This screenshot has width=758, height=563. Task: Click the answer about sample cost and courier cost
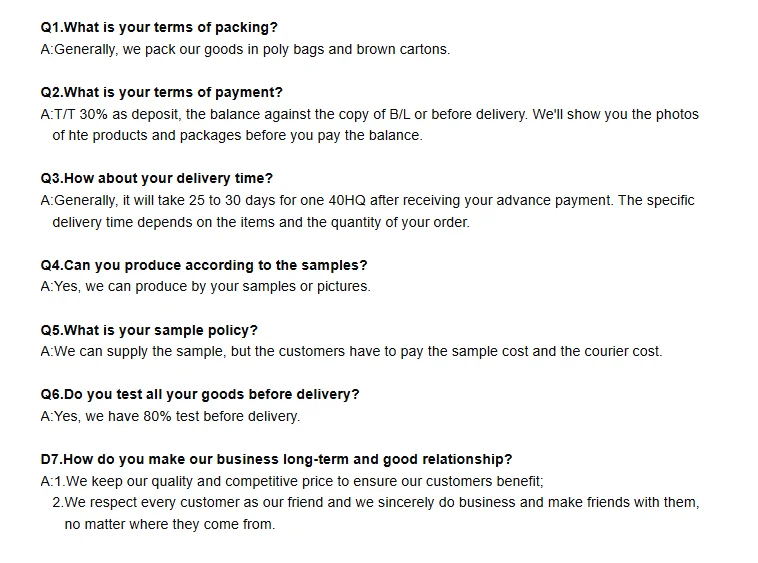[x=351, y=351]
